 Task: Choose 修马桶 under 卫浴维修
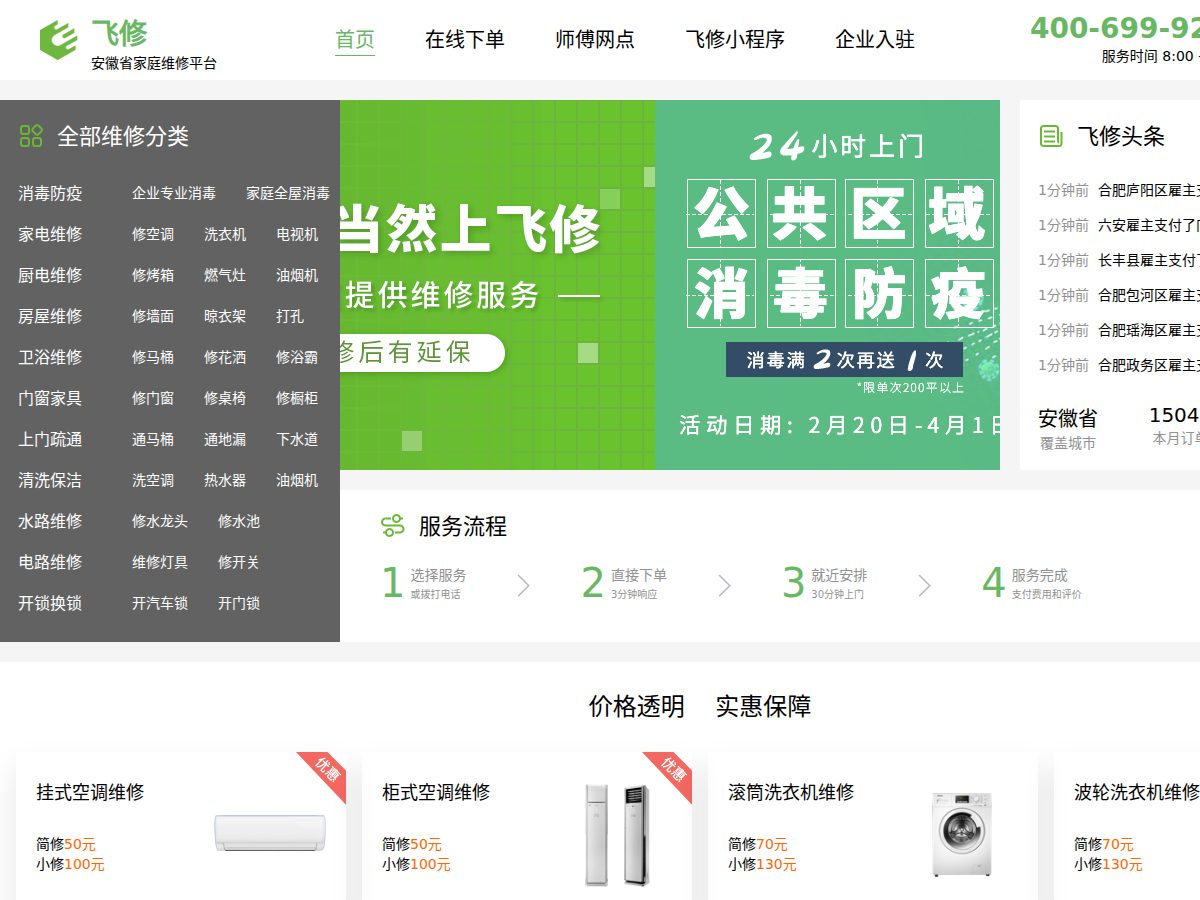tap(153, 357)
